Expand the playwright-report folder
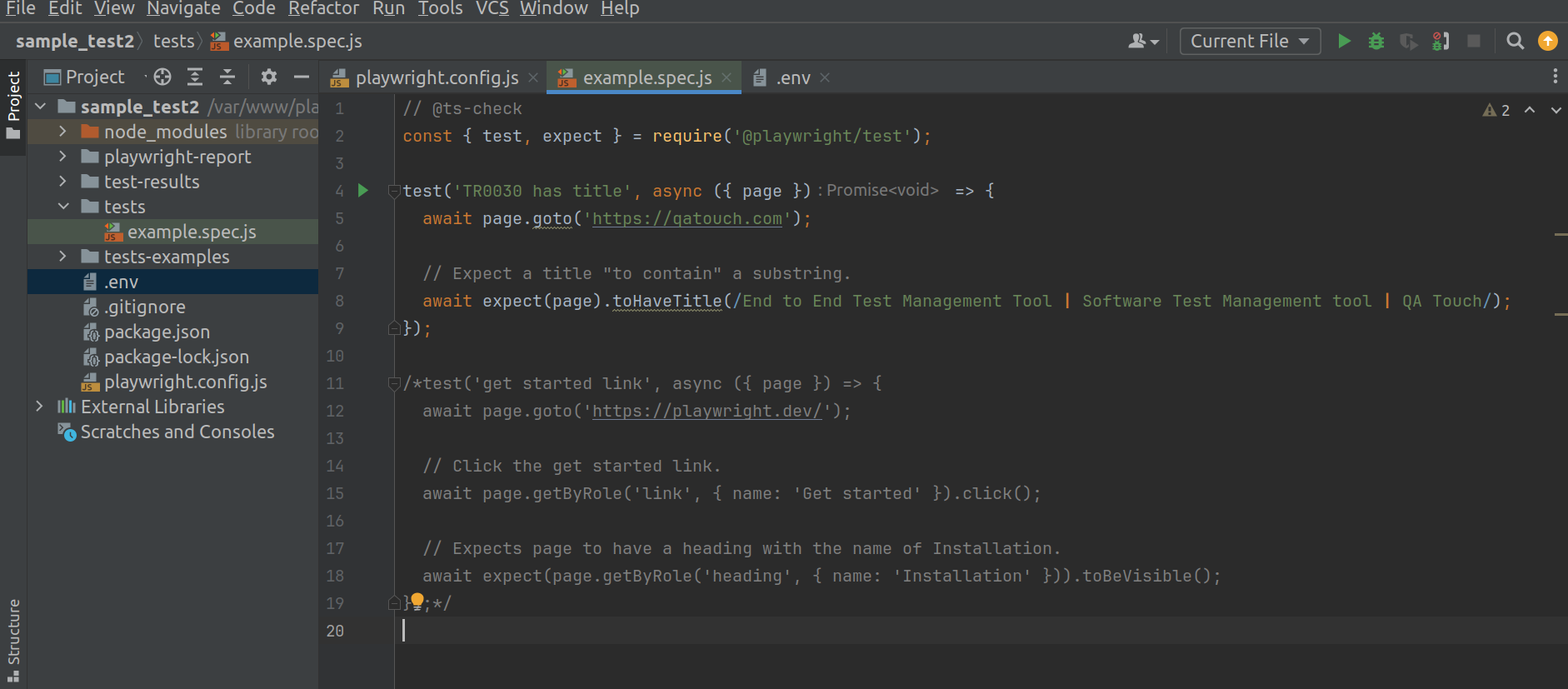 [63, 157]
